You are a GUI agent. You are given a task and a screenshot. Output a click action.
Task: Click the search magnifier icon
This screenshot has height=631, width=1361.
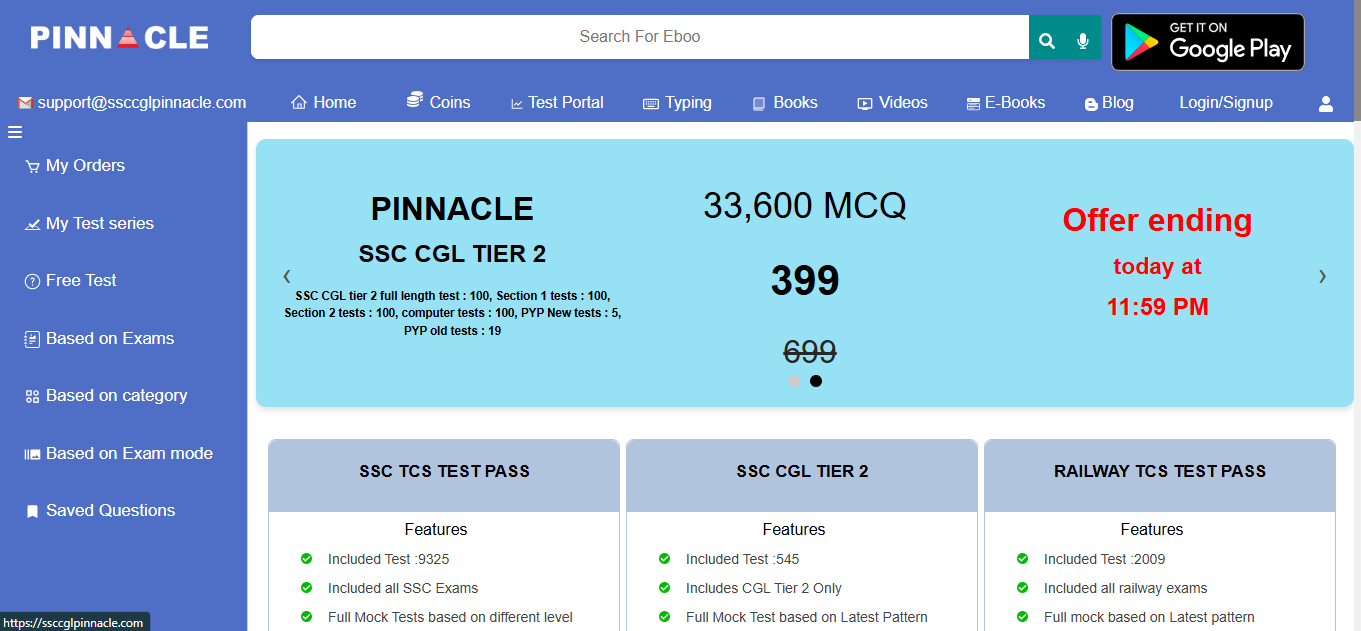click(x=1046, y=40)
